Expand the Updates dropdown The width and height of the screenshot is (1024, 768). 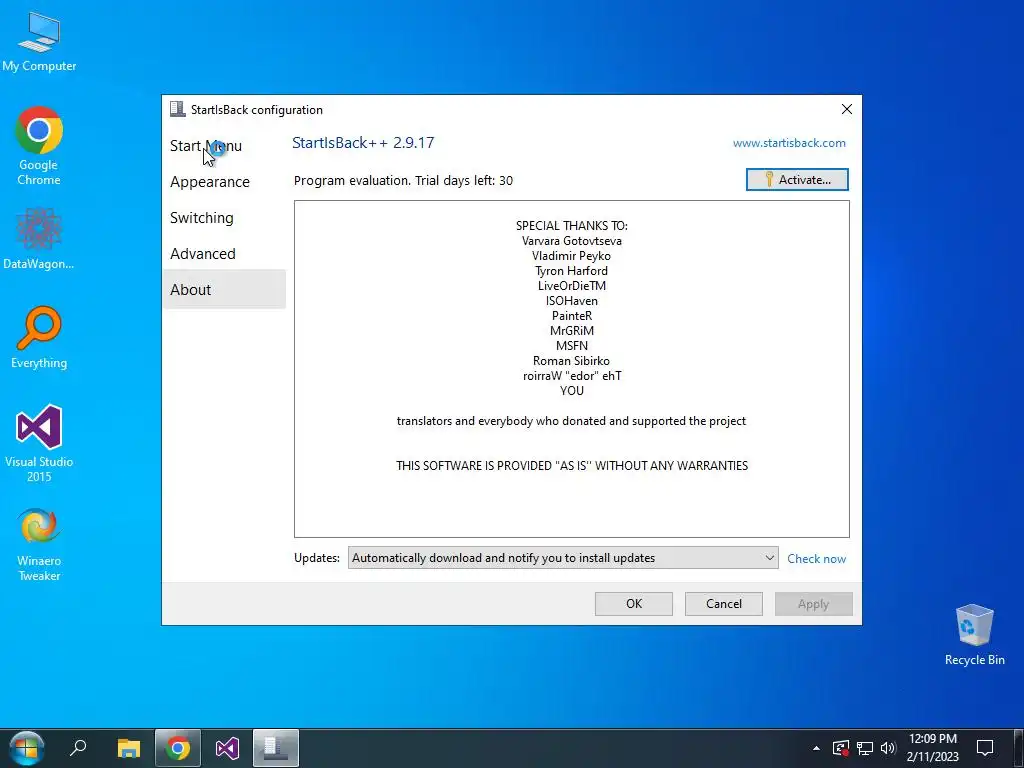click(563, 558)
